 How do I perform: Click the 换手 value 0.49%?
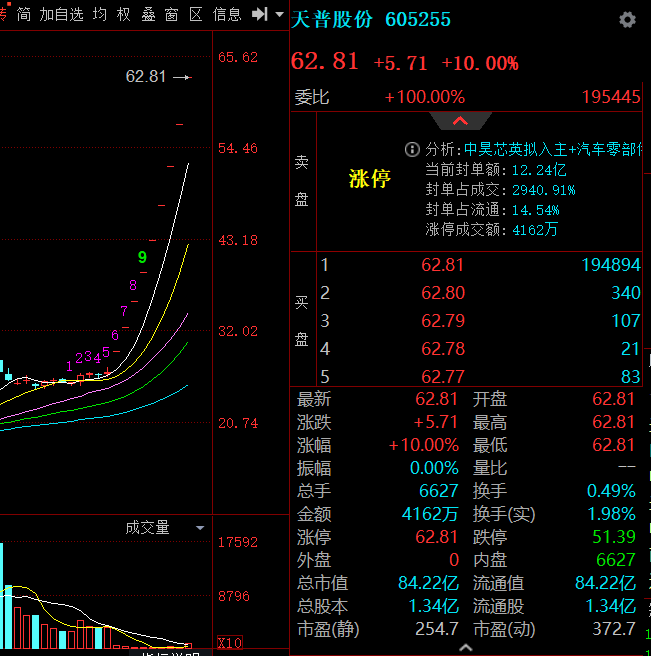point(611,491)
